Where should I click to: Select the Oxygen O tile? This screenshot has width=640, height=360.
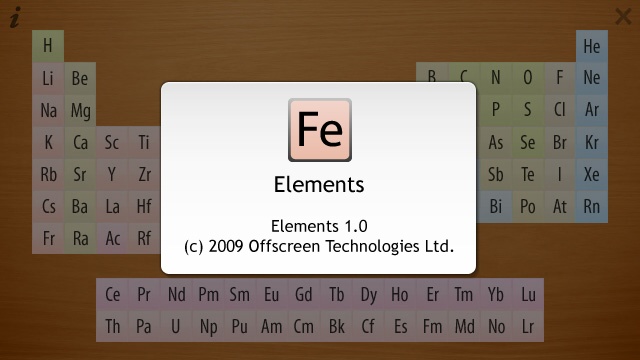(528, 78)
